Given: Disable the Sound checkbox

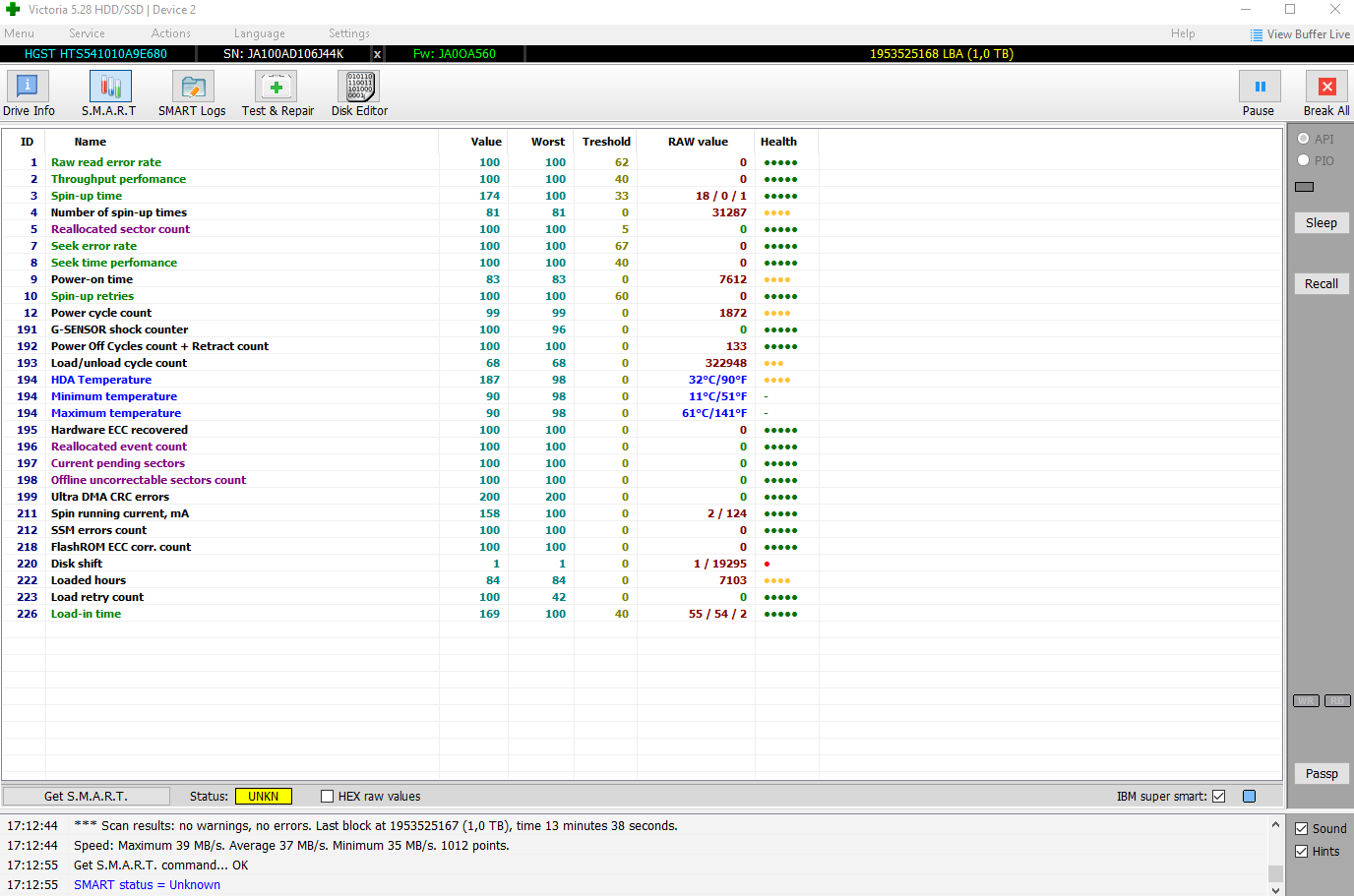Looking at the screenshot, I should coord(1302,829).
